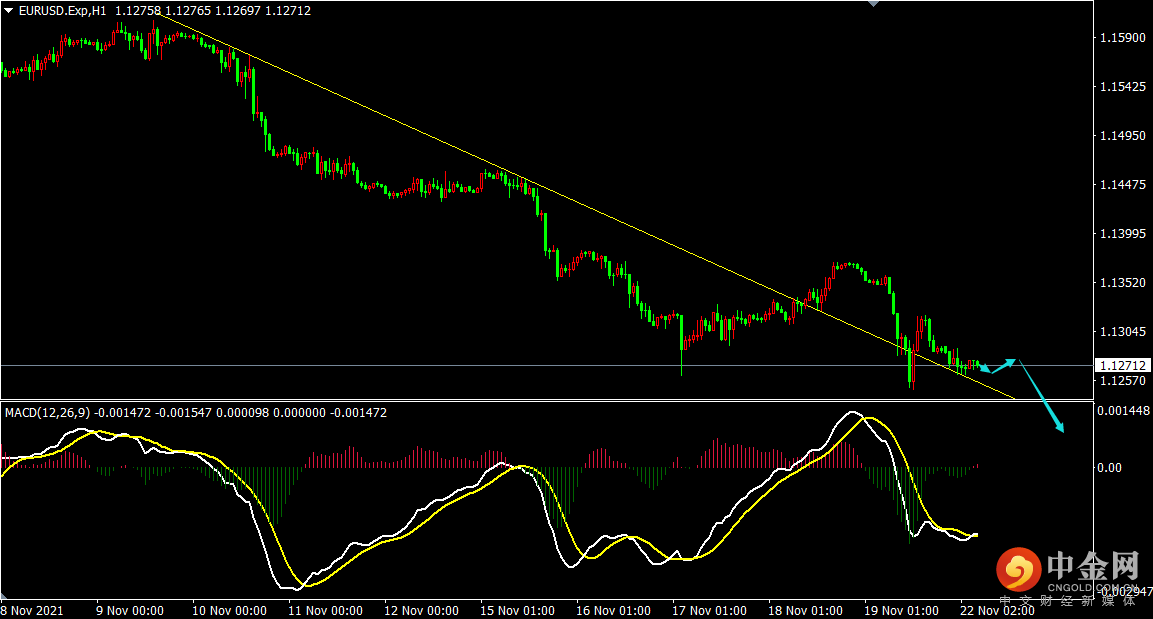Click the 1.15900 price scale label

pyautogui.click(x=1122, y=37)
